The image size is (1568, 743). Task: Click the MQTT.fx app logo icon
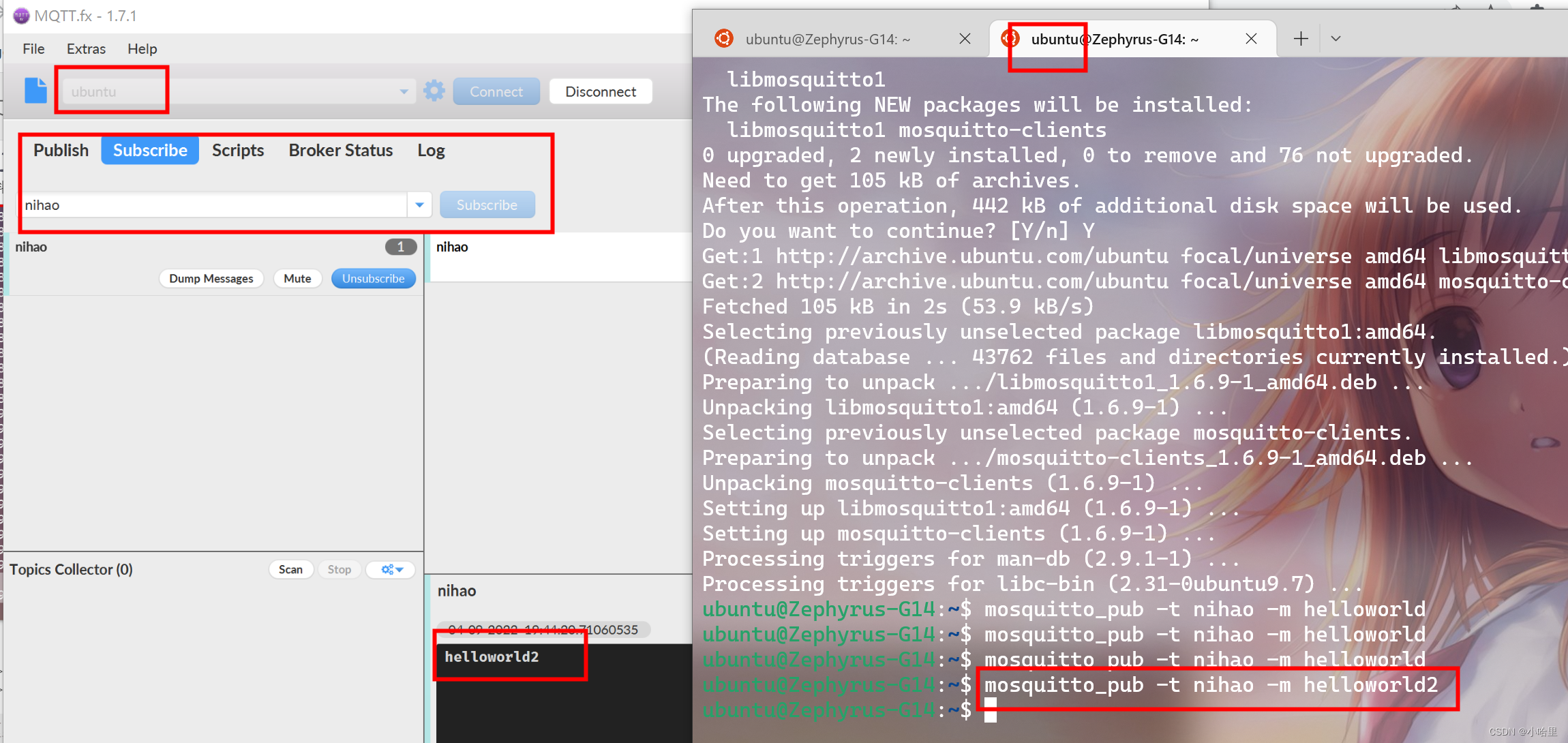tap(20, 15)
